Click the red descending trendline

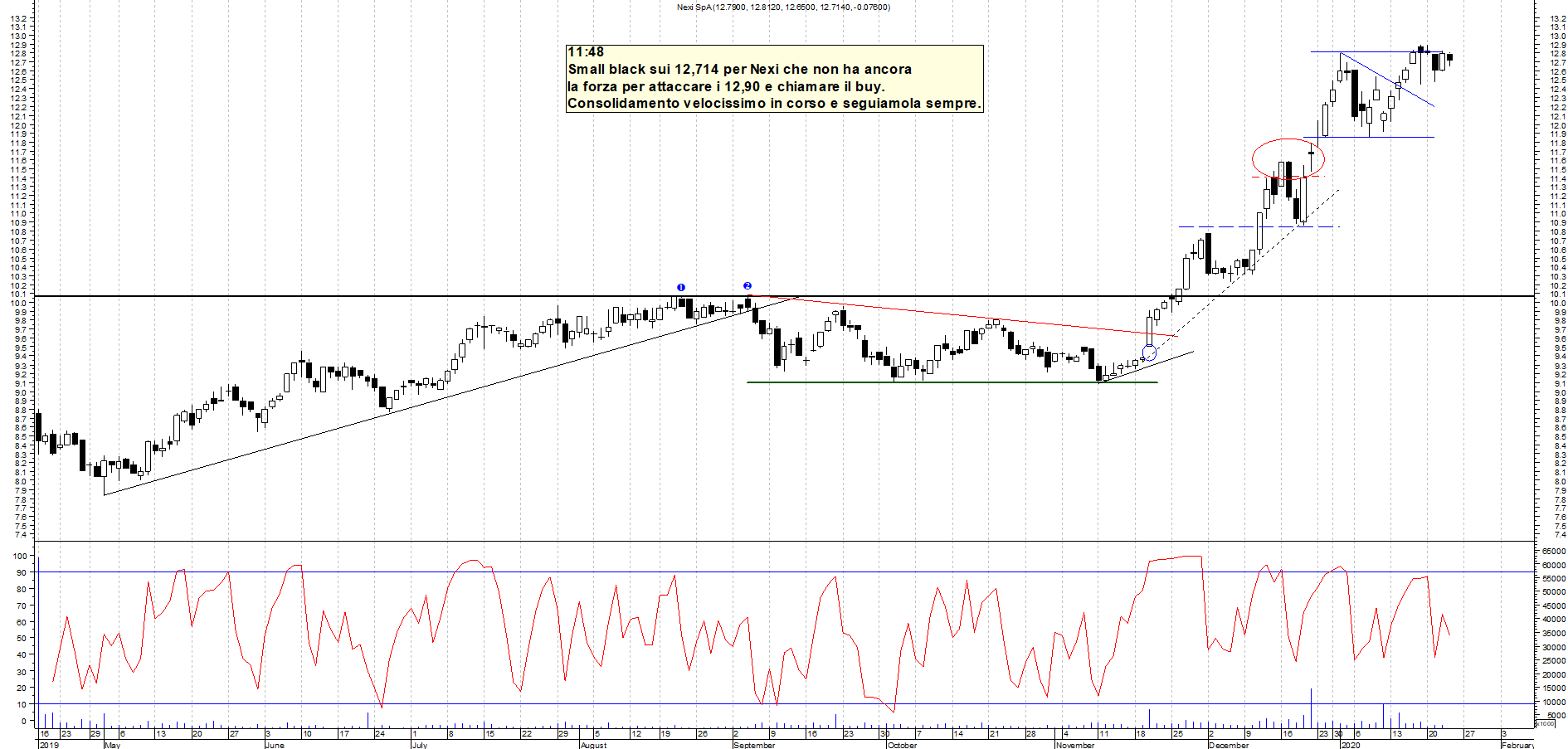(962, 315)
